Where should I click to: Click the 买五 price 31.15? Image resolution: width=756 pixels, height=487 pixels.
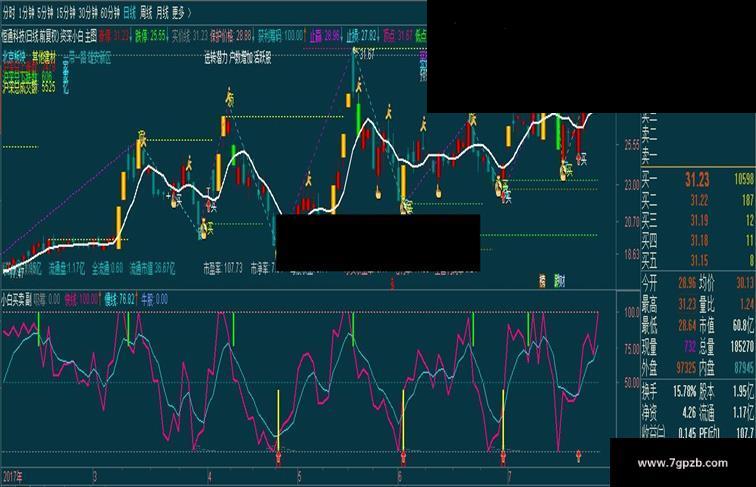point(699,261)
